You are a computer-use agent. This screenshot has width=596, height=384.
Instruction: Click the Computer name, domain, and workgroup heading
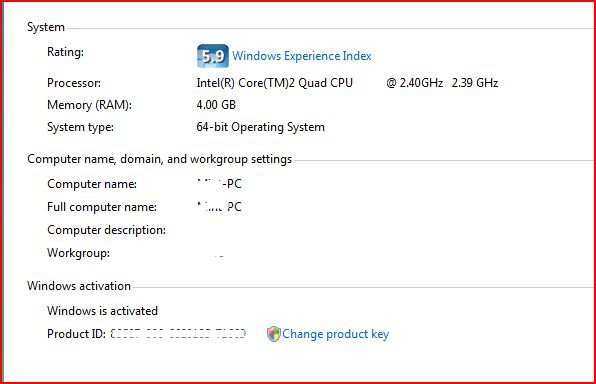point(160,159)
